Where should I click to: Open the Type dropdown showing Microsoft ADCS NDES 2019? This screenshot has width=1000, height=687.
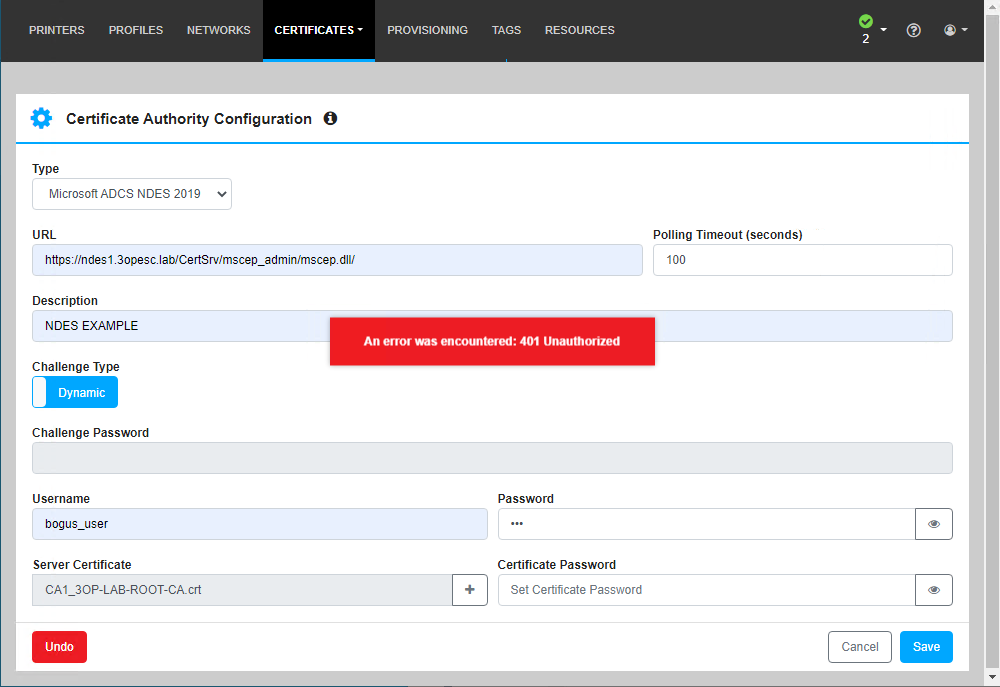(x=131, y=194)
